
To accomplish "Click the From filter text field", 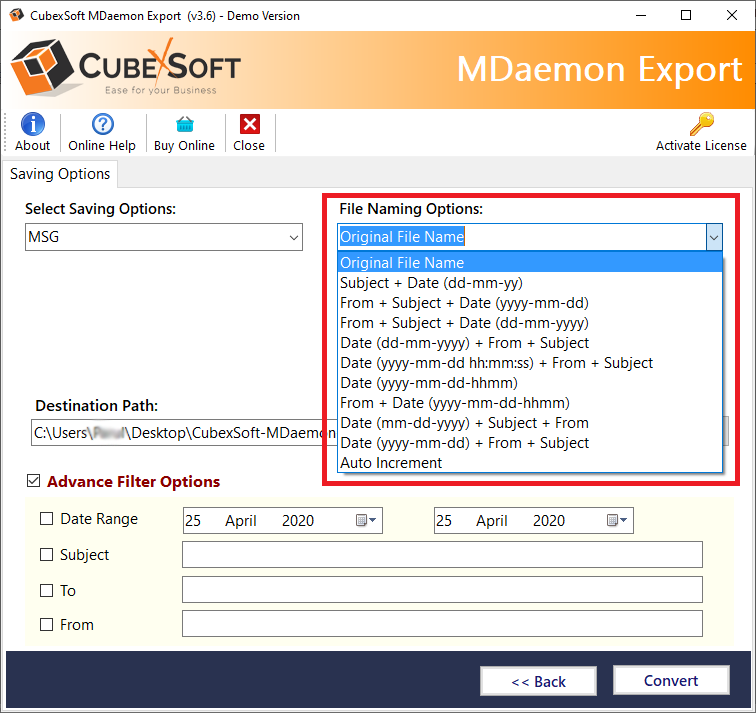I will pyautogui.click(x=442, y=624).
